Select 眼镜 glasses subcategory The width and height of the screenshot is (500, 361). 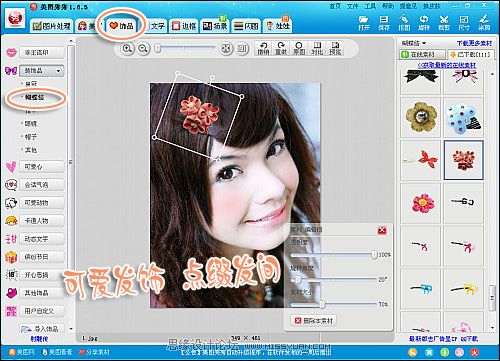point(31,124)
